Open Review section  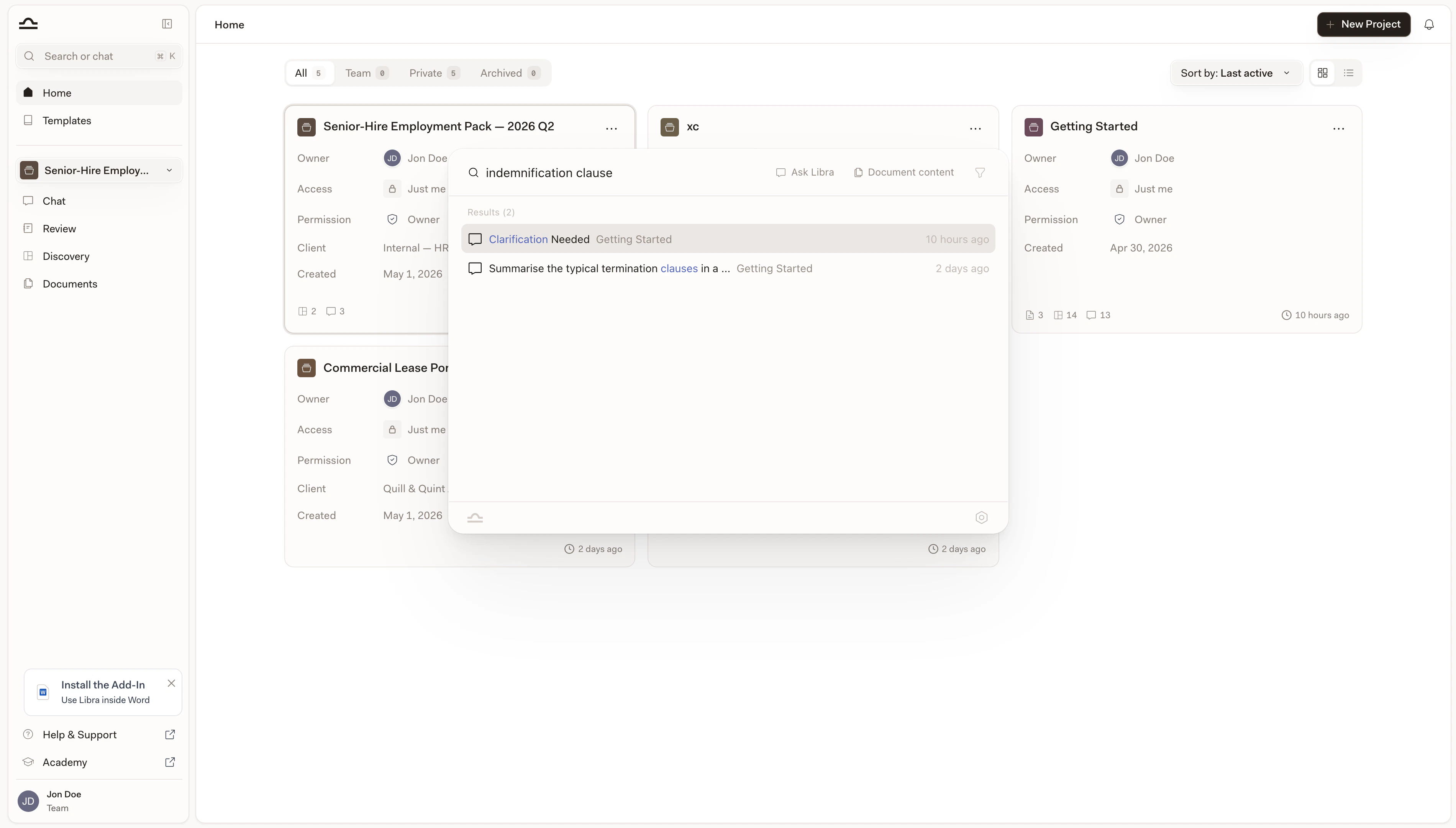pos(99,228)
